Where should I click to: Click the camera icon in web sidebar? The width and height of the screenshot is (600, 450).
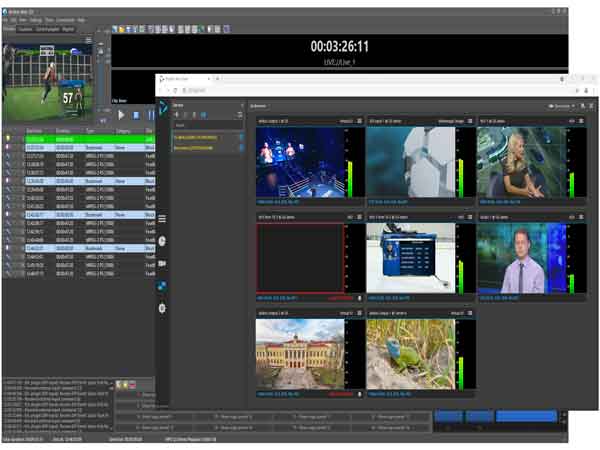[x=162, y=263]
